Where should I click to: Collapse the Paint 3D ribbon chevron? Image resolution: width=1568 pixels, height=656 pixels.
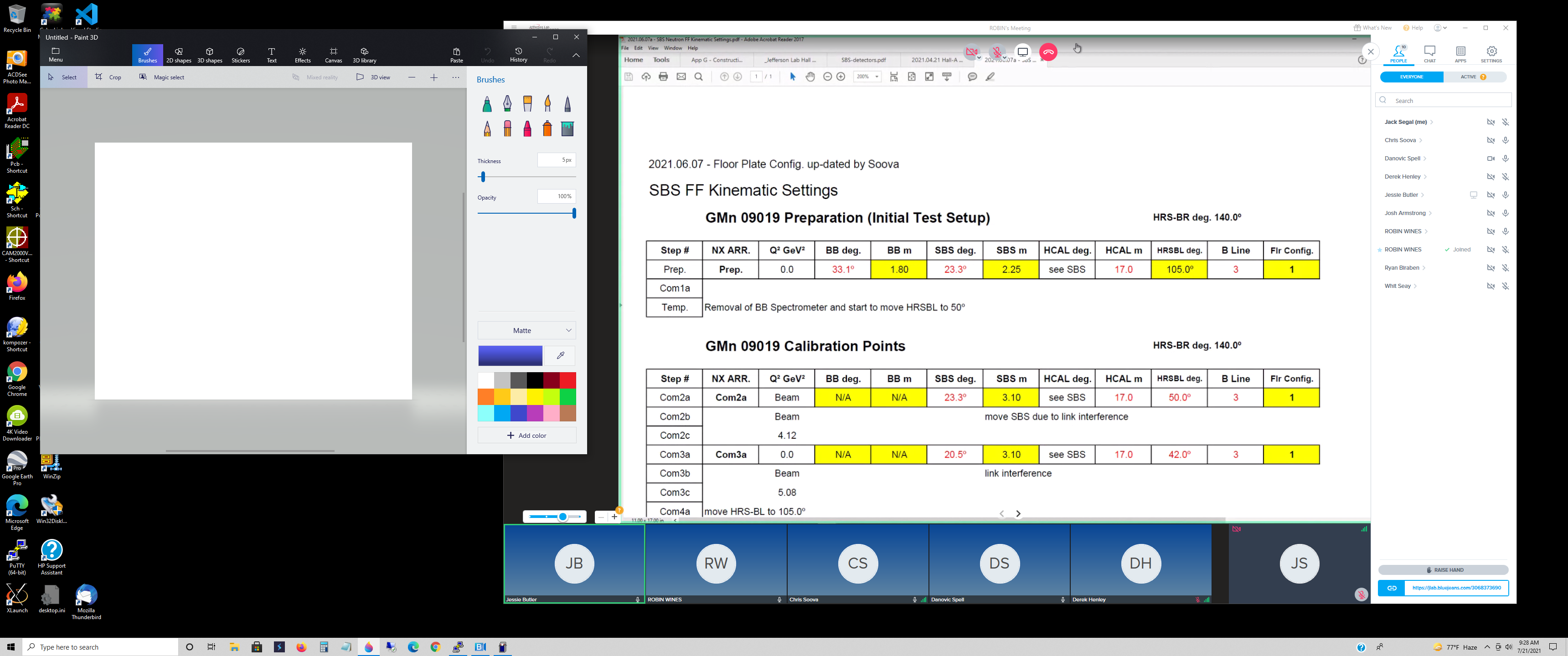tap(576, 56)
